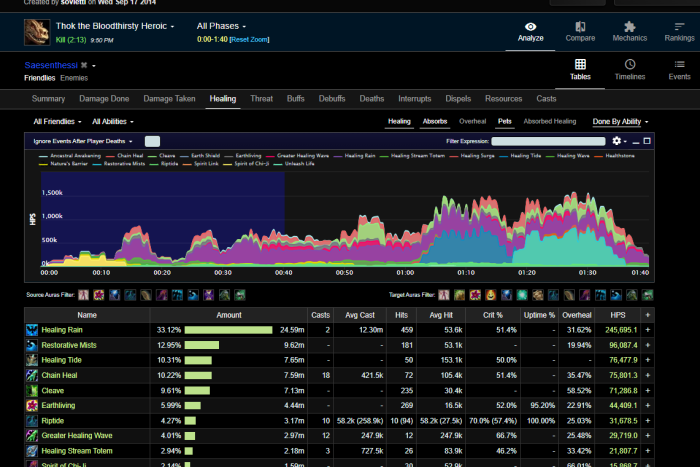
Task: Open the Compare view
Action: (x=580, y=32)
